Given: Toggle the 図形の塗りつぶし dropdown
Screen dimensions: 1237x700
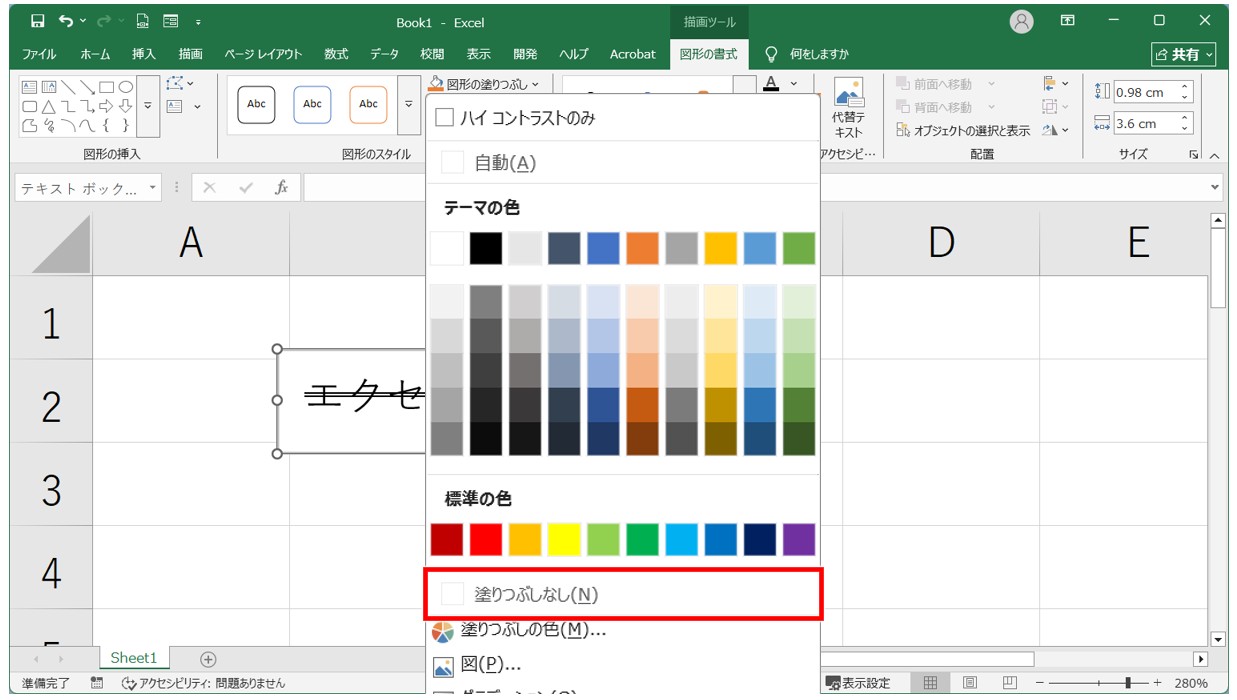Looking at the screenshot, I should [484, 84].
